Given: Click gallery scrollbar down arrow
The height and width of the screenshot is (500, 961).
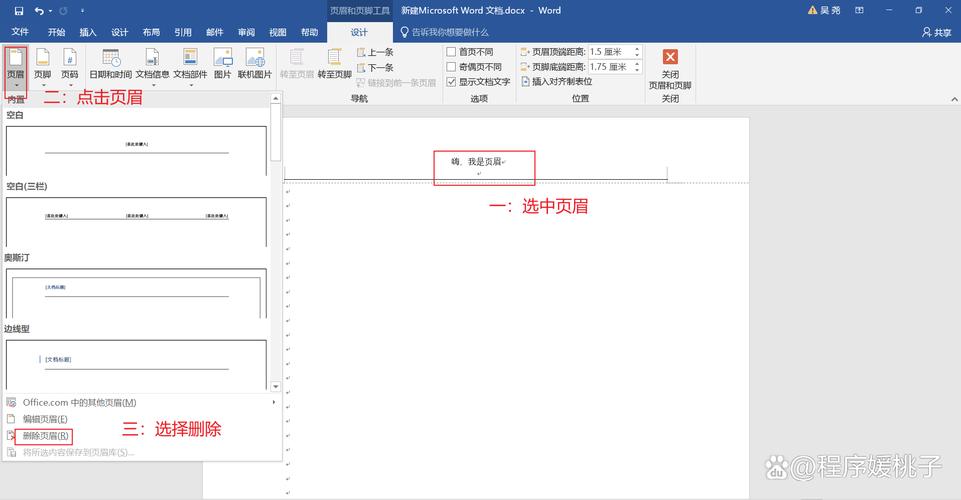Looking at the screenshot, I should (275, 387).
